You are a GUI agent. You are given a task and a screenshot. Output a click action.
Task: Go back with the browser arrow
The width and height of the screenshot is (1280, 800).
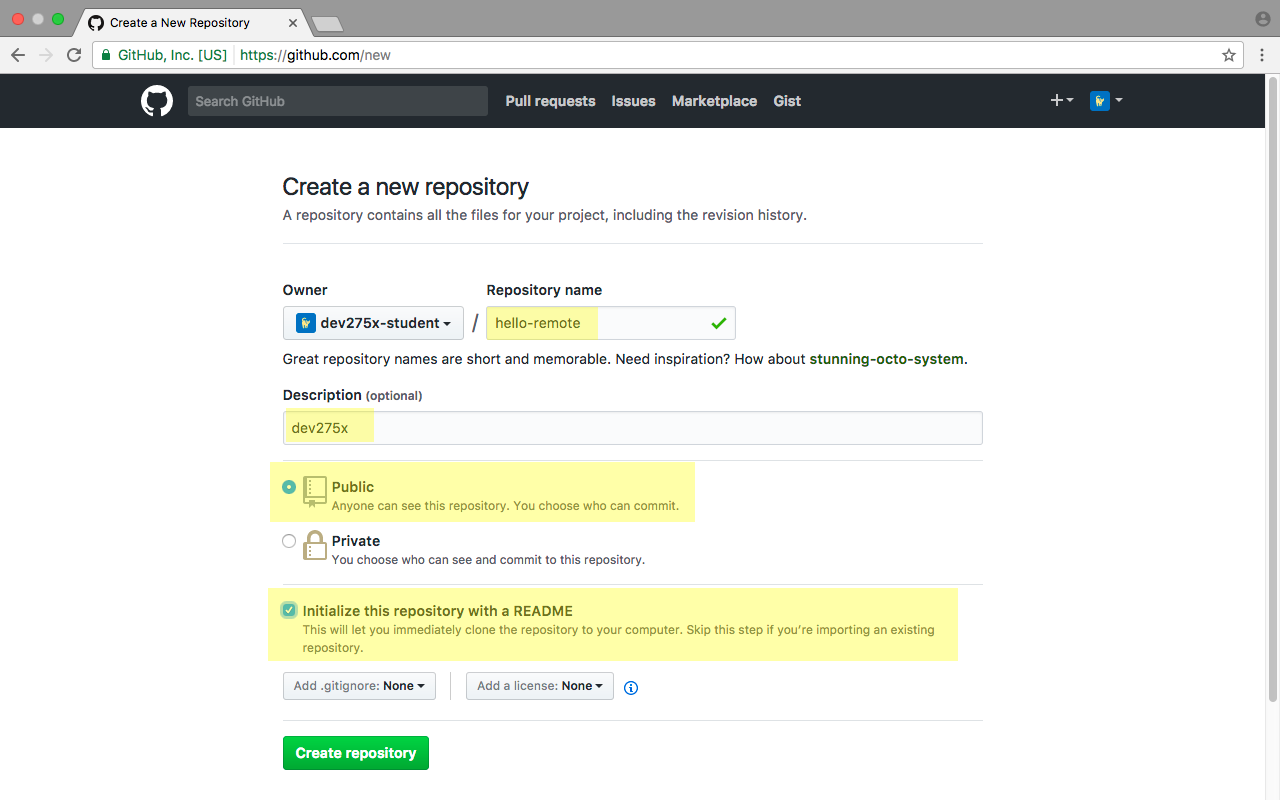[x=18, y=55]
